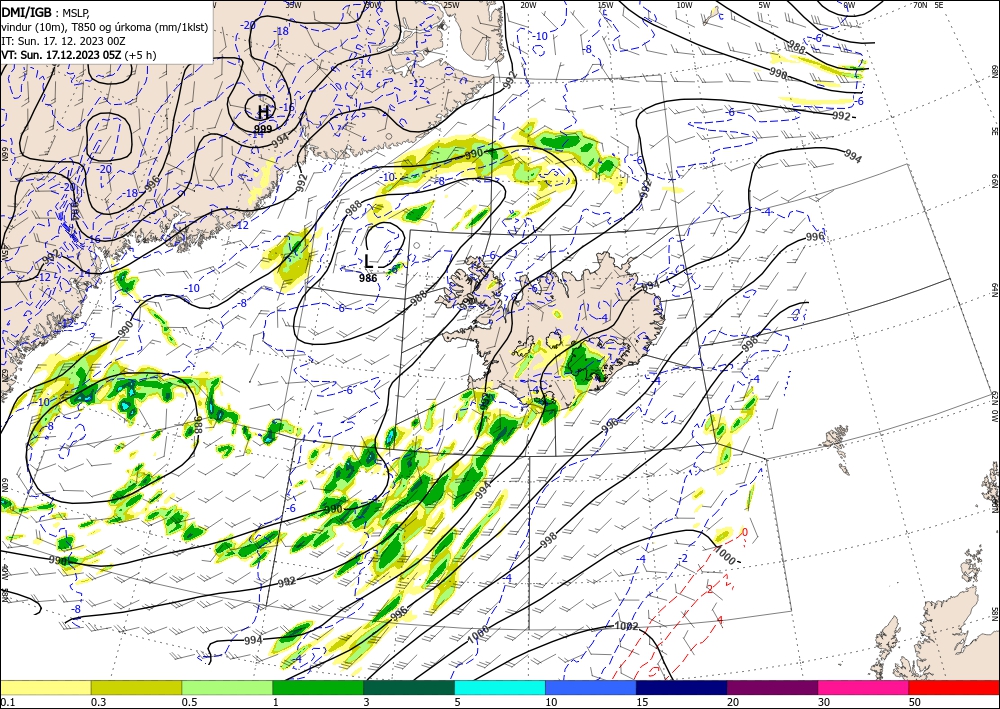1000x709 pixels.
Task: Select the purple 20–30 legend color band
Action: (x=772, y=687)
